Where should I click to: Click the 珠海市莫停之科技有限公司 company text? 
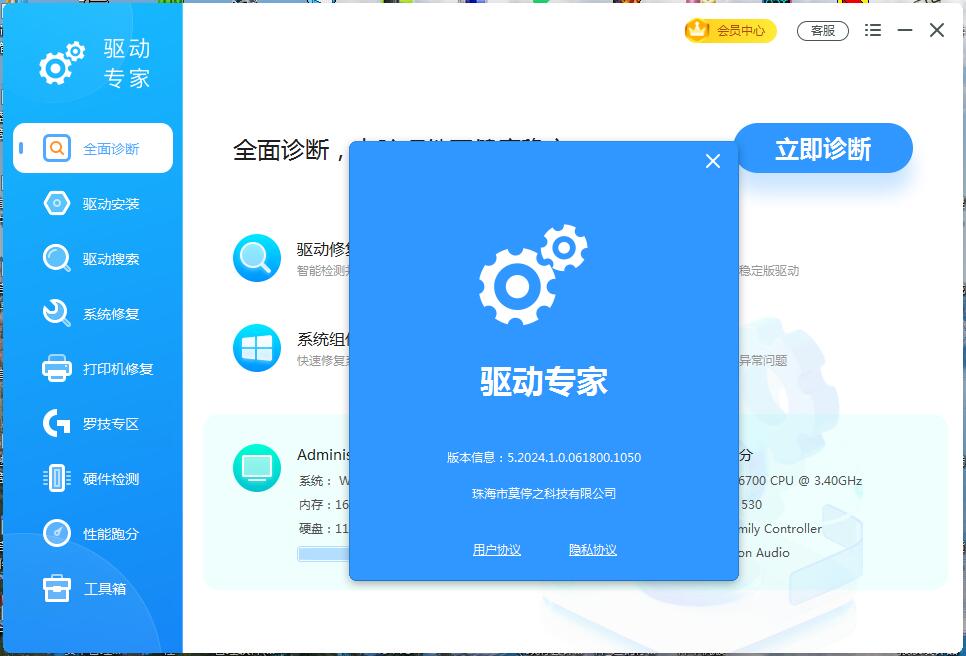pyautogui.click(x=544, y=493)
